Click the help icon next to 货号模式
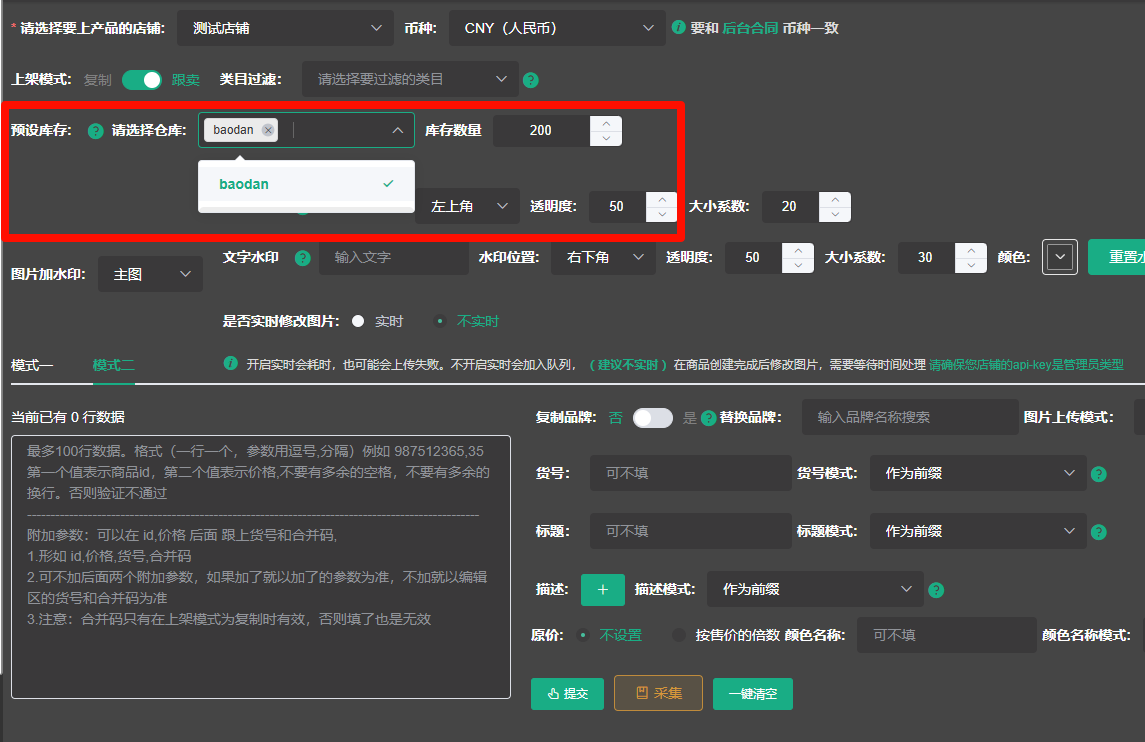The image size is (1145, 742). click(x=1099, y=474)
